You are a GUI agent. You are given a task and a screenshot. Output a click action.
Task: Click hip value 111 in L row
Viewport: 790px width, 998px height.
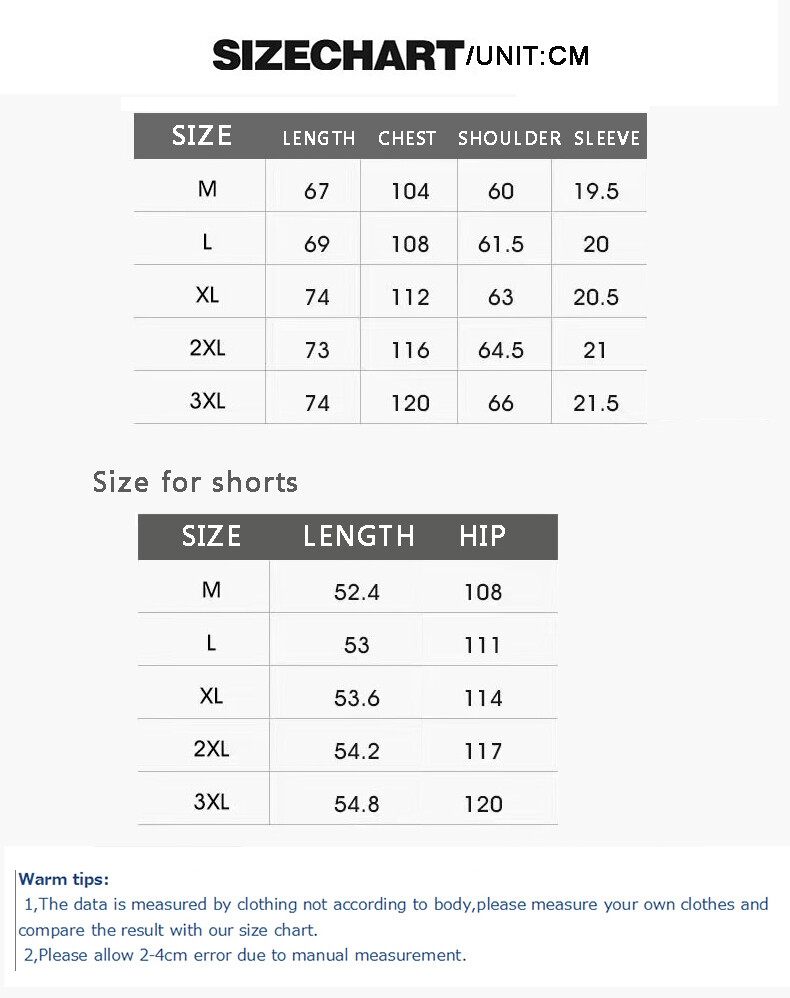pyautogui.click(x=483, y=645)
